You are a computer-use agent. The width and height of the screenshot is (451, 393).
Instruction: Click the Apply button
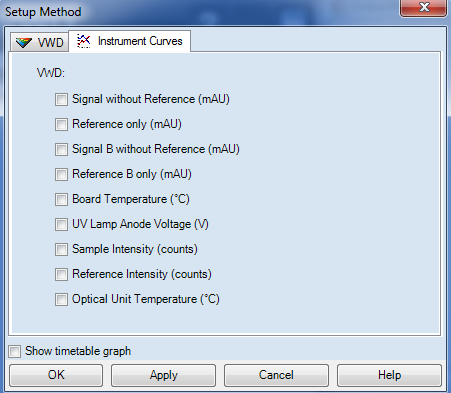coord(163,375)
